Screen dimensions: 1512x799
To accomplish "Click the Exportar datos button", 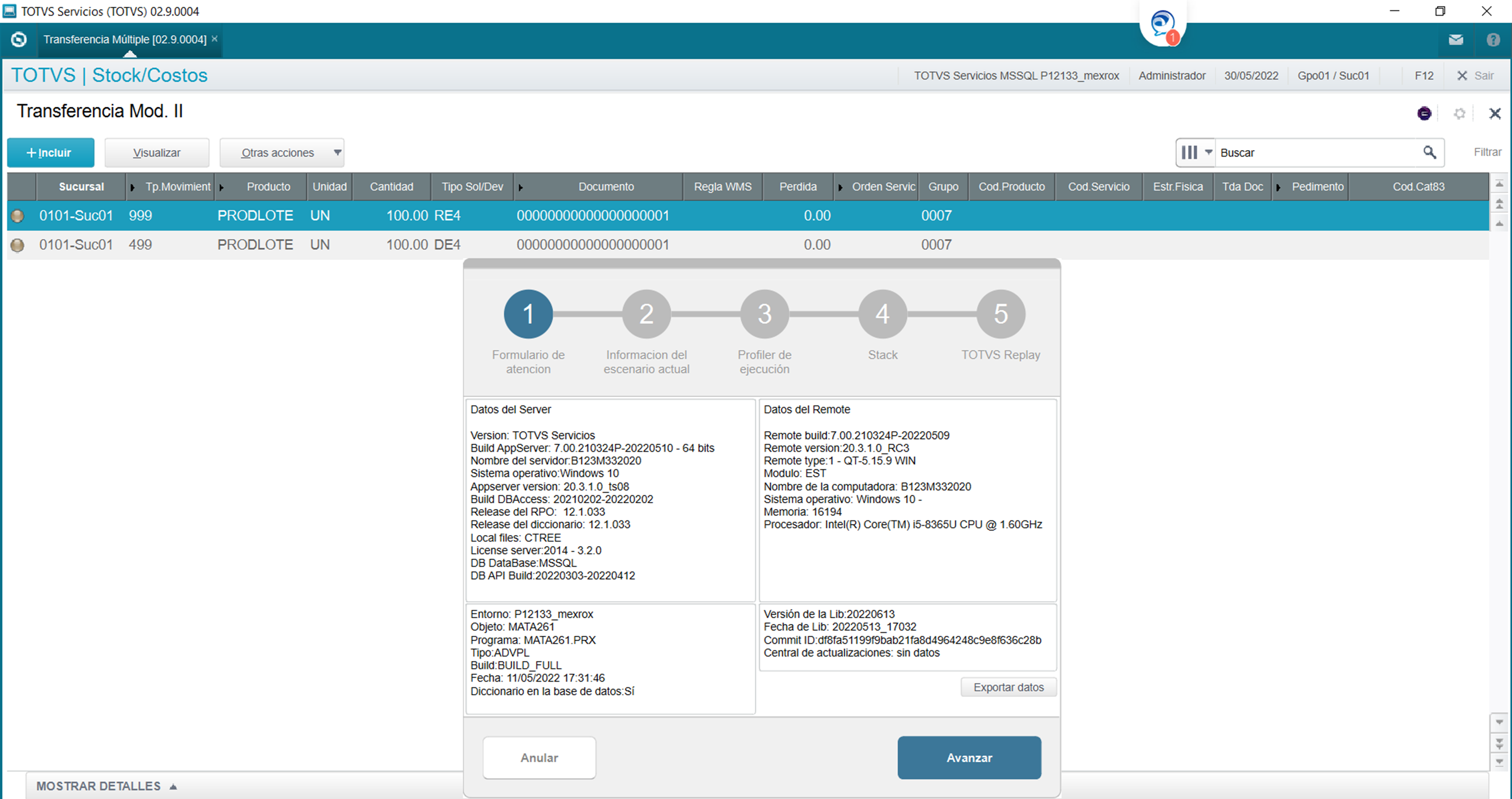I will click(1009, 687).
